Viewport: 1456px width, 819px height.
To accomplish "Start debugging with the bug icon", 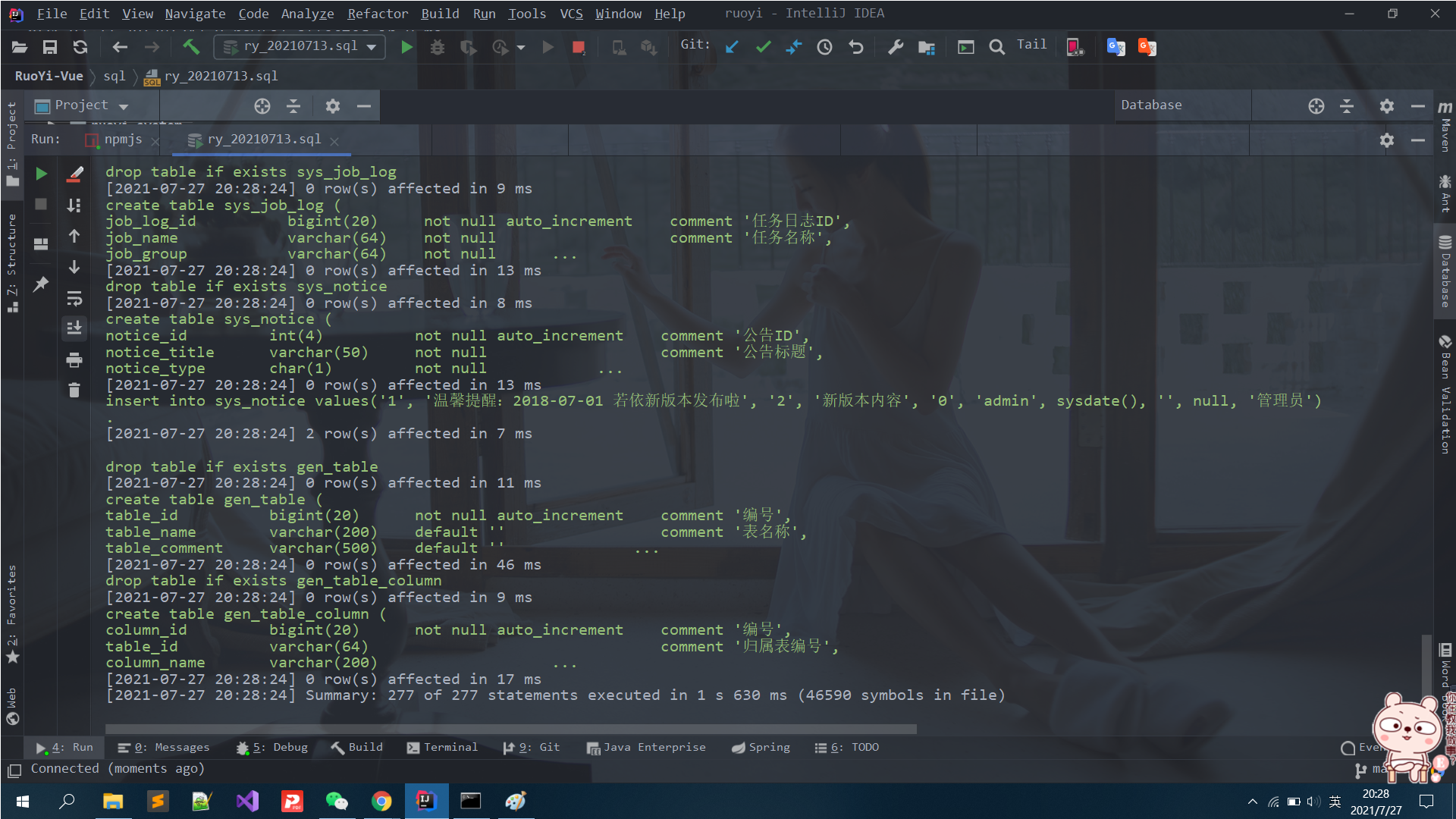I will (438, 47).
